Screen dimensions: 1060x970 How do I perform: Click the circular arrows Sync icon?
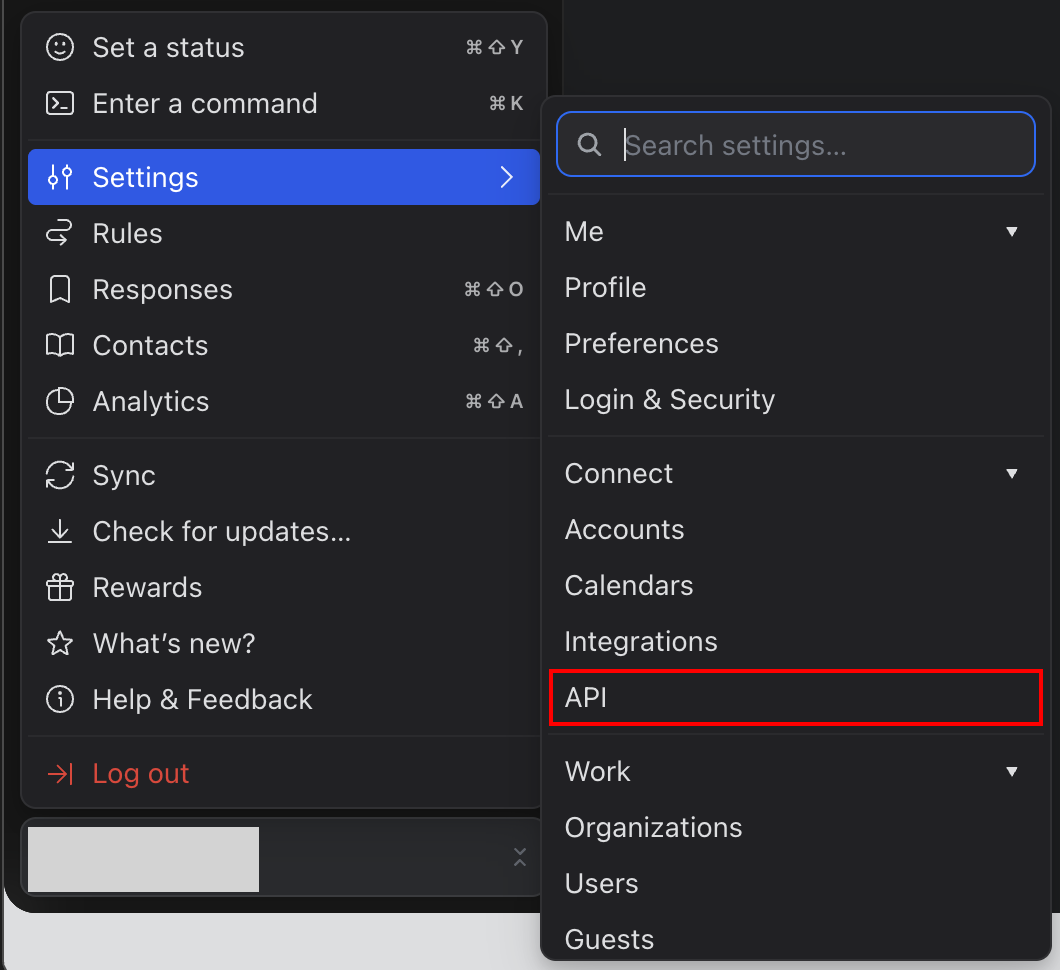[x=59, y=475]
